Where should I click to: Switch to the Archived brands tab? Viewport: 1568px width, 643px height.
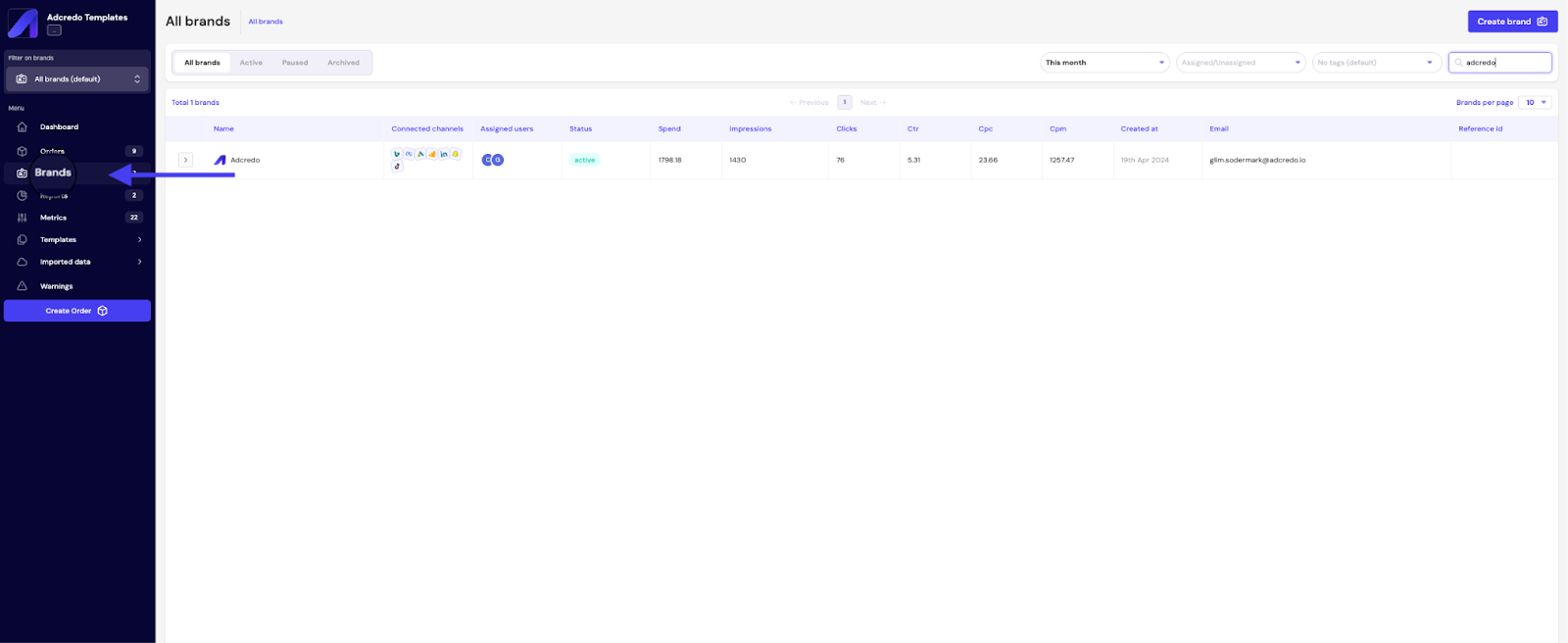click(343, 63)
